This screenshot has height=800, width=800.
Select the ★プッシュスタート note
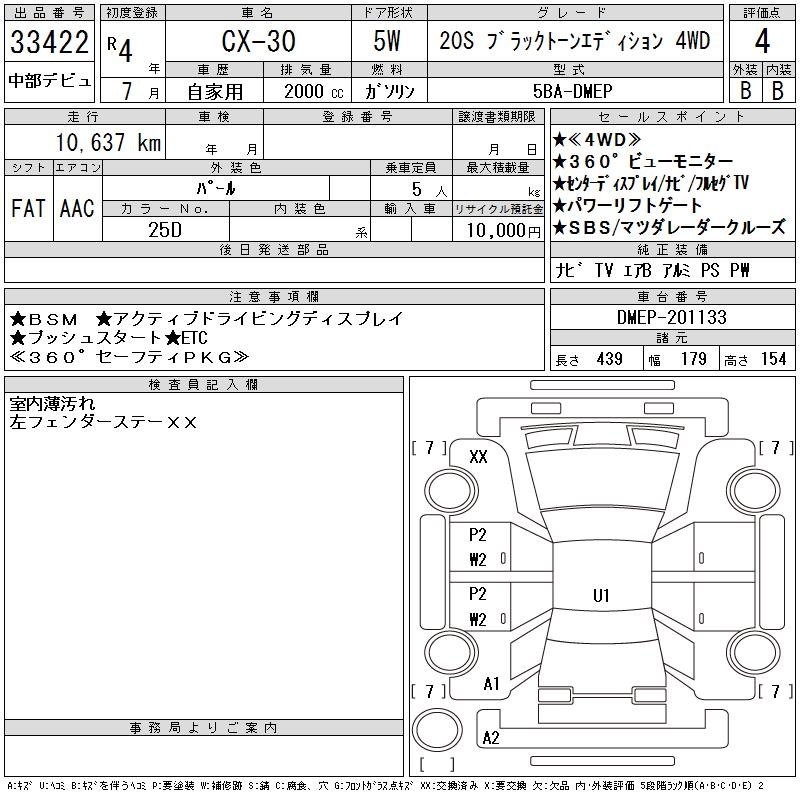86,338
